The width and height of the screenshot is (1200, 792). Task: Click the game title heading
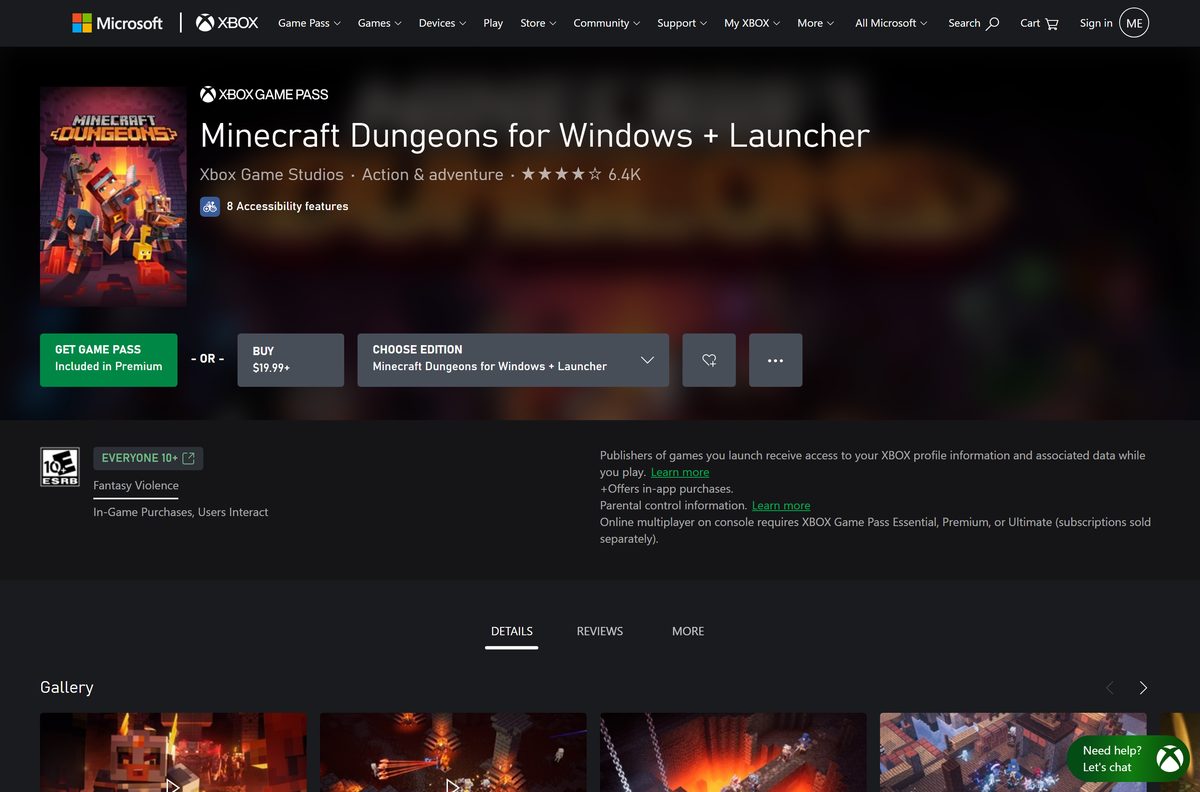[535, 135]
